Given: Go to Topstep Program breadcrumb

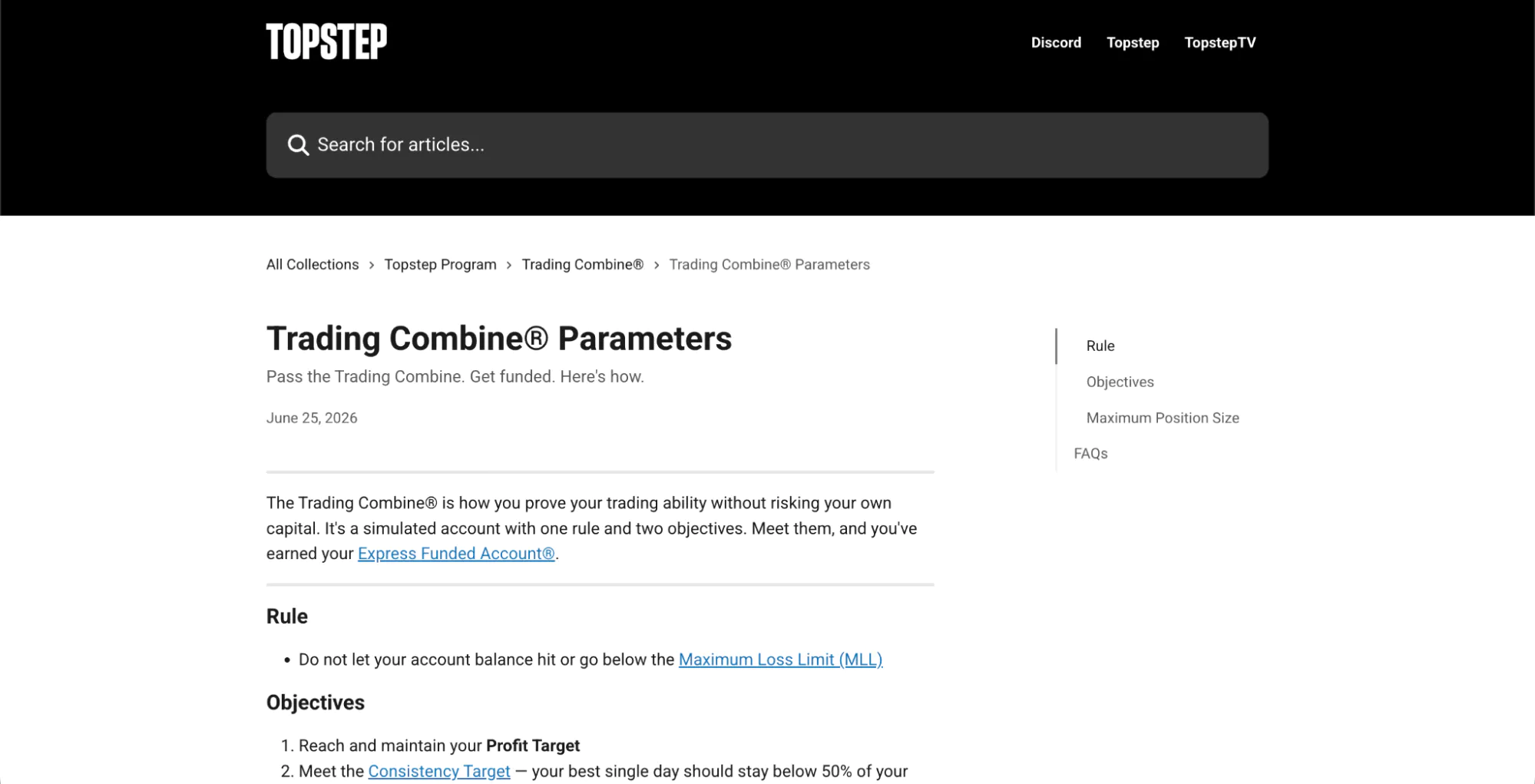Looking at the screenshot, I should click(x=440, y=264).
